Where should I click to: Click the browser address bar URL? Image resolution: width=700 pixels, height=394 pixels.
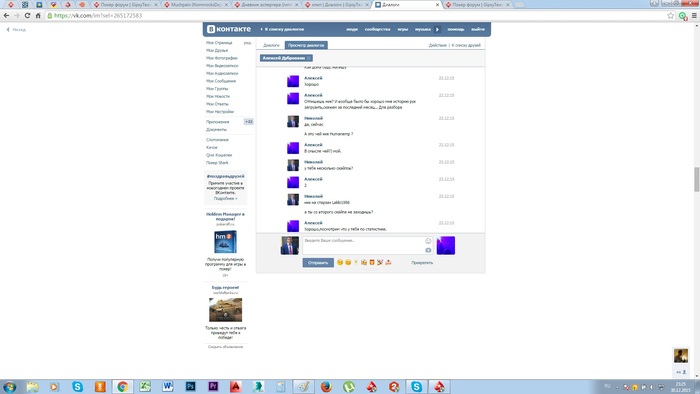tap(98, 15)
